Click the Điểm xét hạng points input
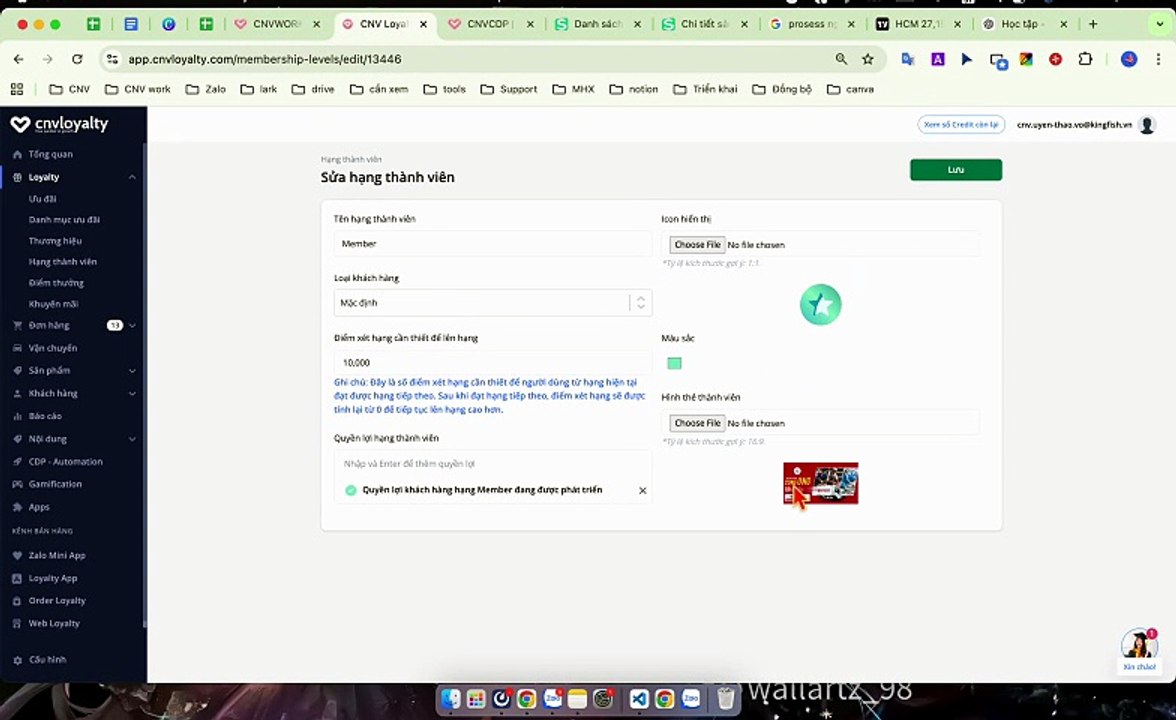The image size is (1176, 720). tap(493, 362)
